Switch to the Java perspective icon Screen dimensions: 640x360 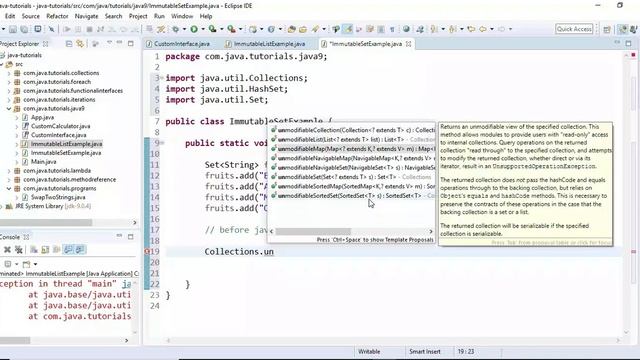click(623, 29)
